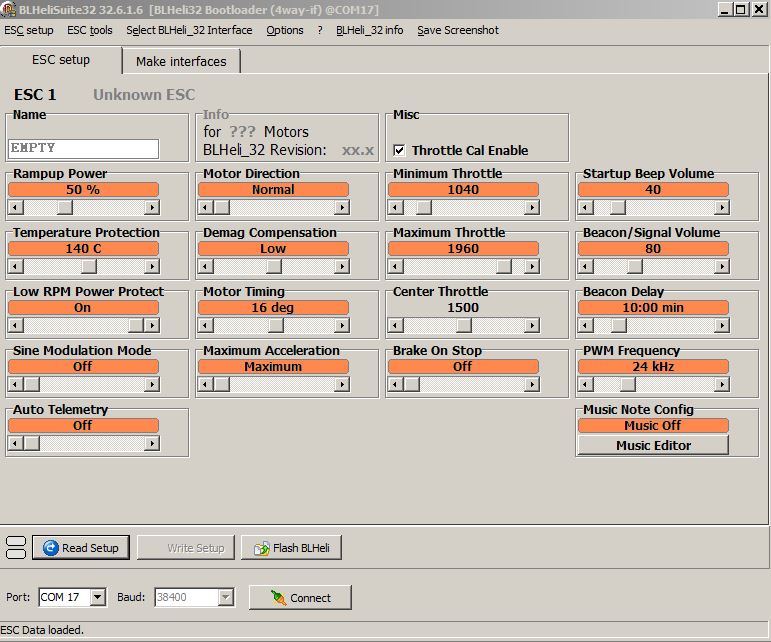
Task: Click Sine Modulation Mode right arrow
Action: click(x=152, y=384)
